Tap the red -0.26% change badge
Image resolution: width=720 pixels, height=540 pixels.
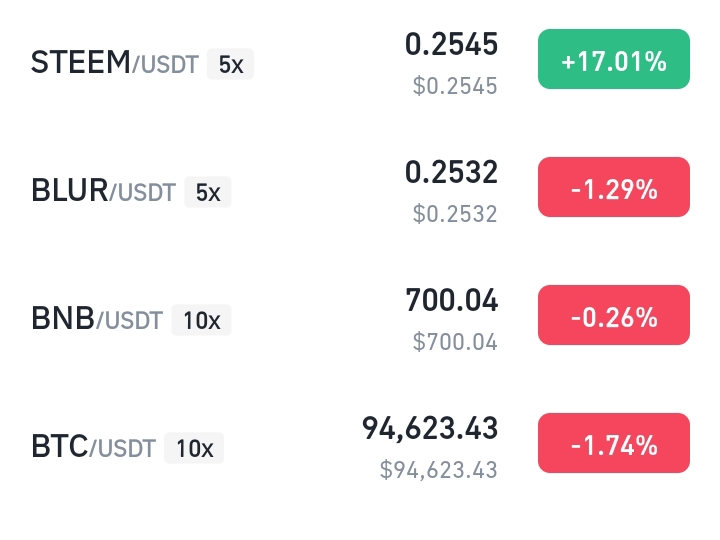613,316
